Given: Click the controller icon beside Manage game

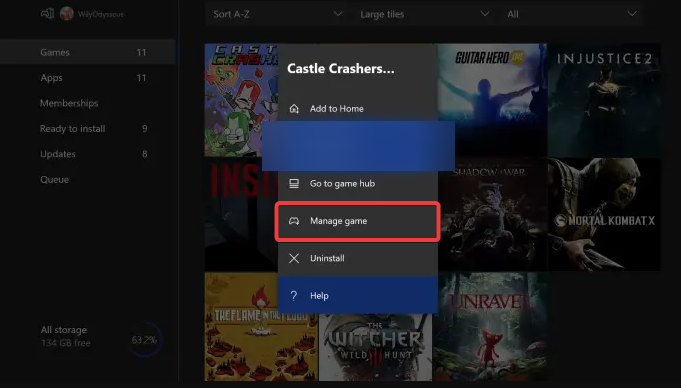Looking at the screenshot, I should click(294, 221).
